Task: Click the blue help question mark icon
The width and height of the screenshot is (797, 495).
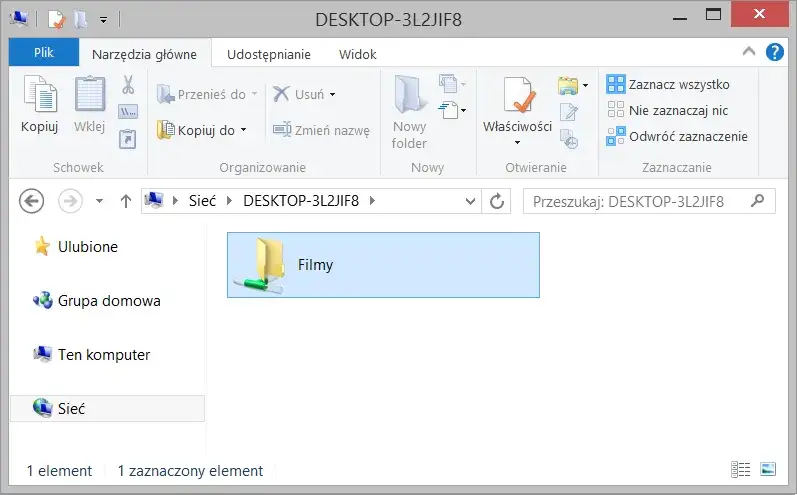Action: pos(775,52)
